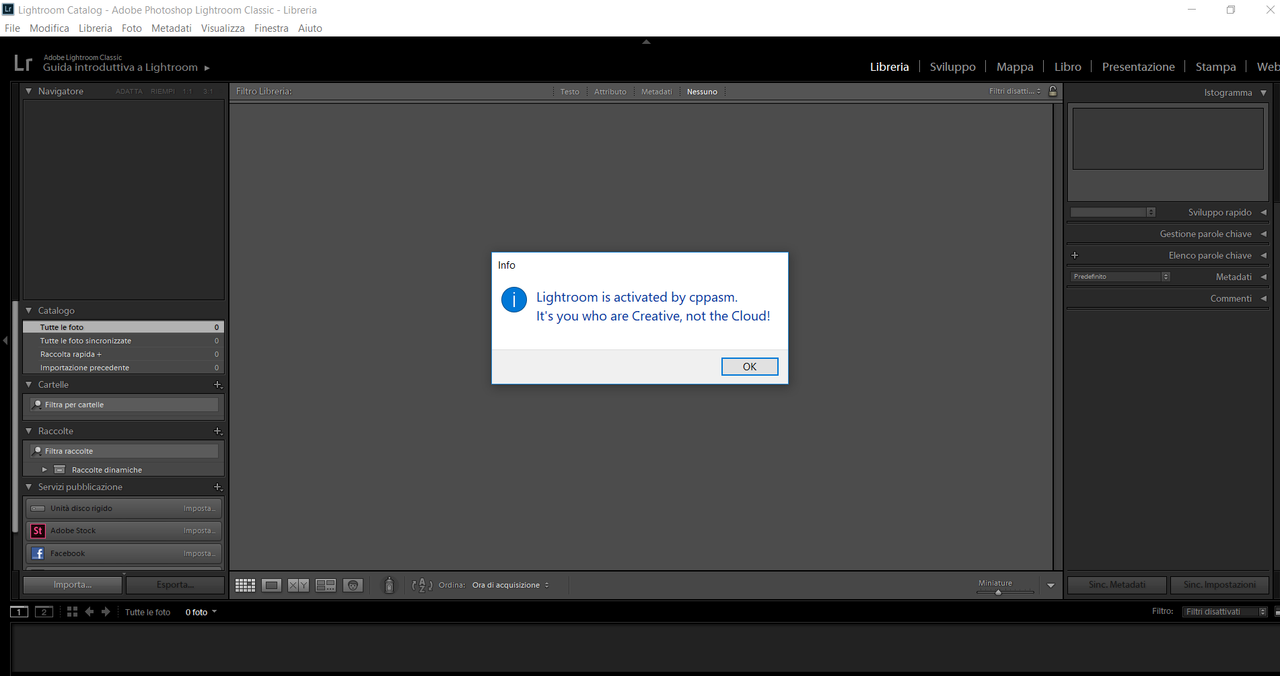Switch to Mappa module
The height and width of the screenshot is (676, 1280).
(1015, 67)
